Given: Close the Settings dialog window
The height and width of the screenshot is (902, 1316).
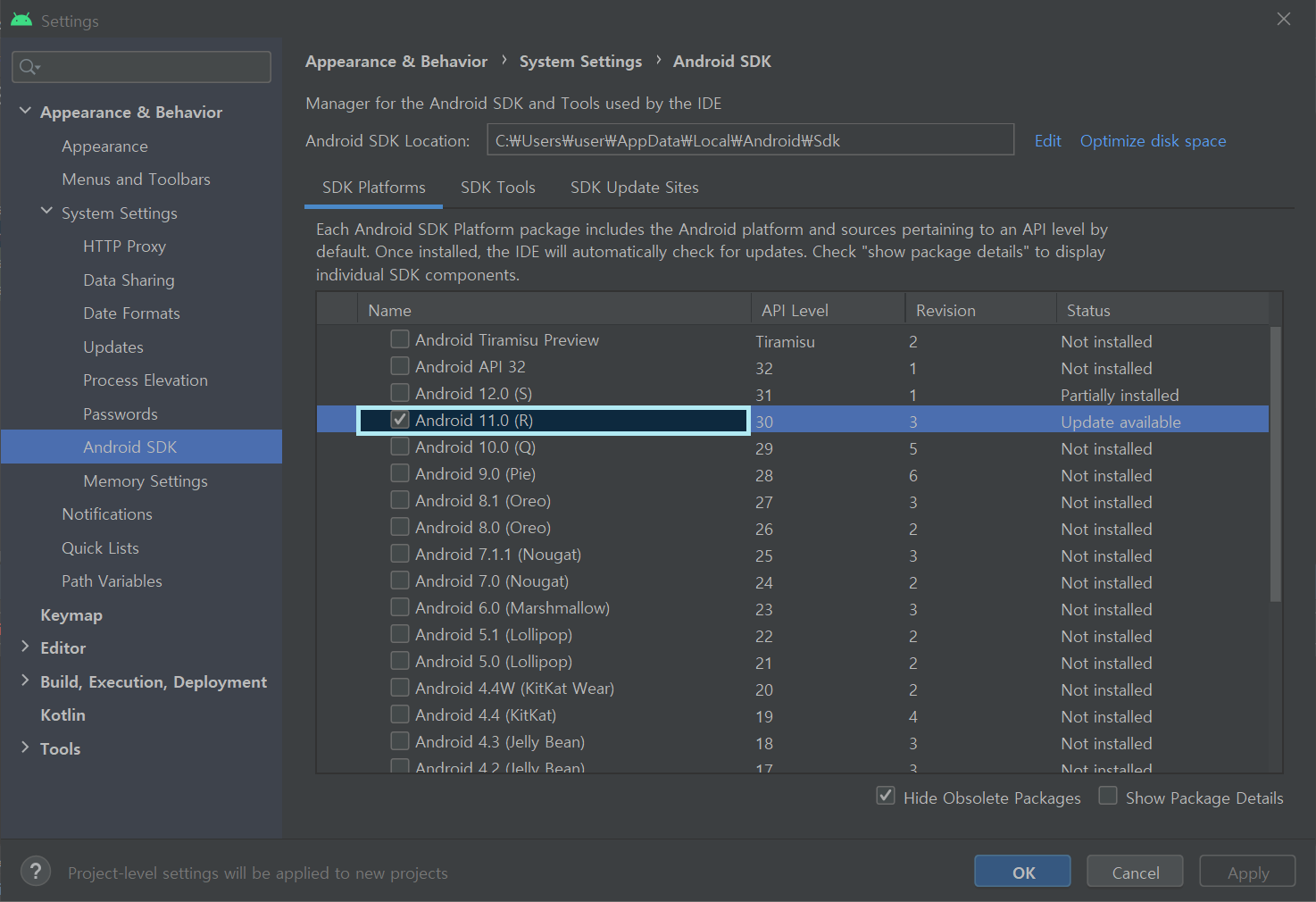Looking at the screenshot, I should [x=1284, y=19].
